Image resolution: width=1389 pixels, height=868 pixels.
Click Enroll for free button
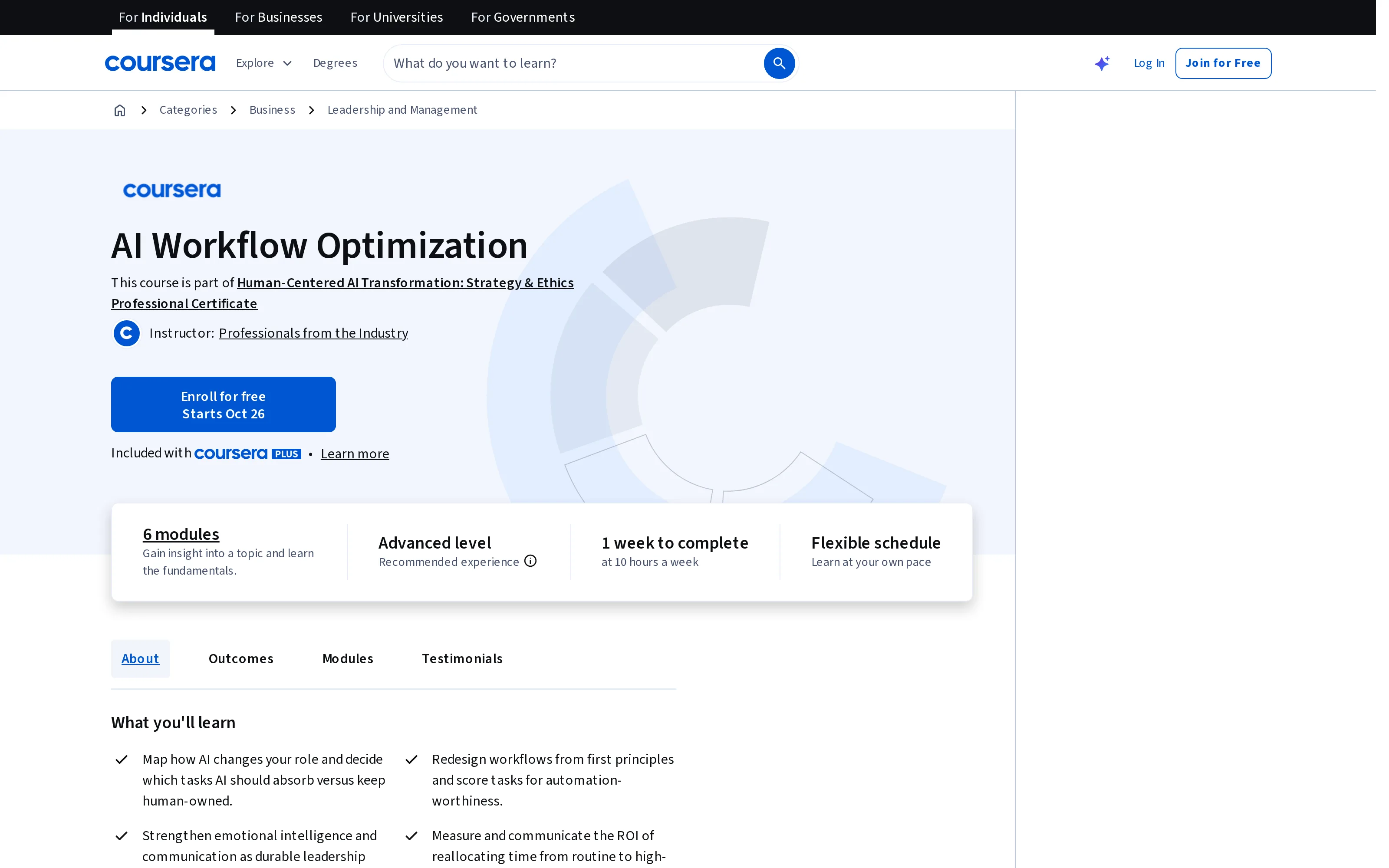click(x=223, y=405)
